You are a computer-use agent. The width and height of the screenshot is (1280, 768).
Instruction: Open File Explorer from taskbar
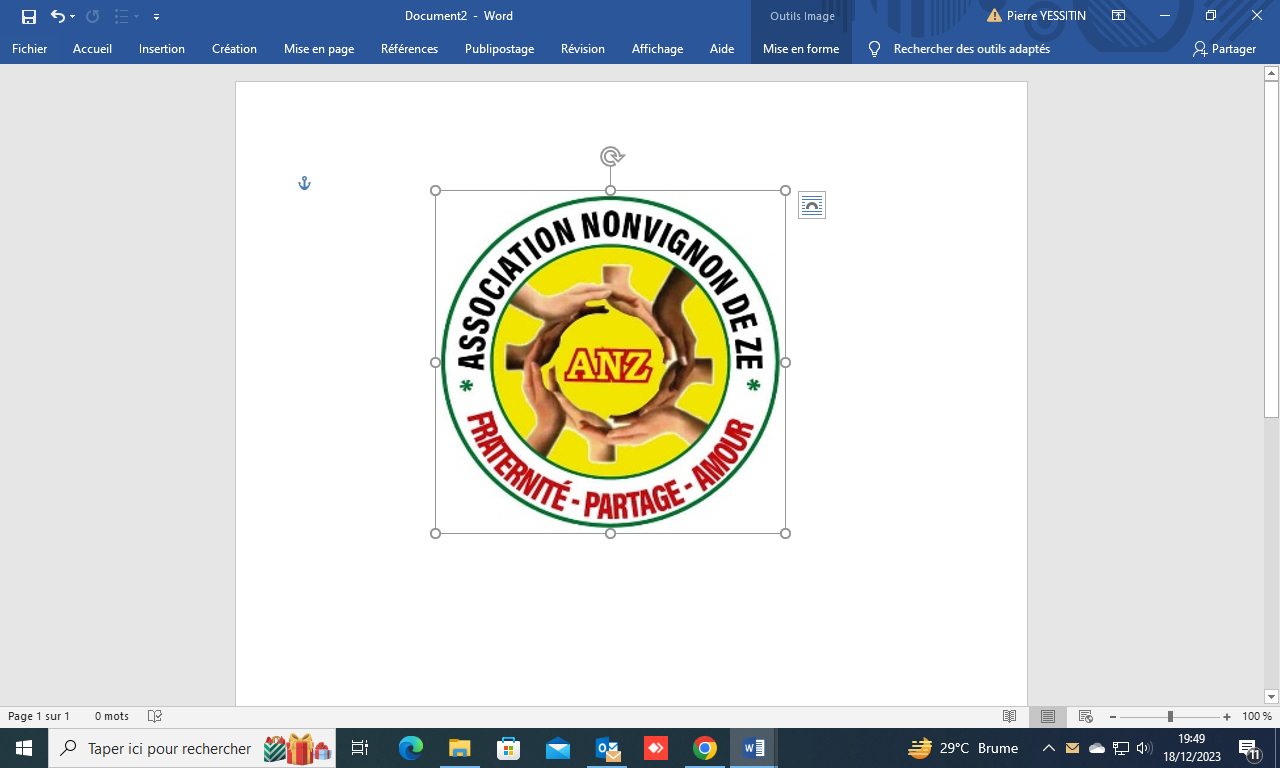[460, 748]
